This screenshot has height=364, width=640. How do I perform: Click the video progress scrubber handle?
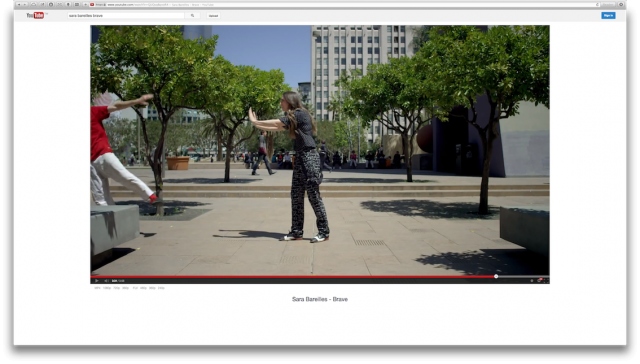(x=496, y=276)
